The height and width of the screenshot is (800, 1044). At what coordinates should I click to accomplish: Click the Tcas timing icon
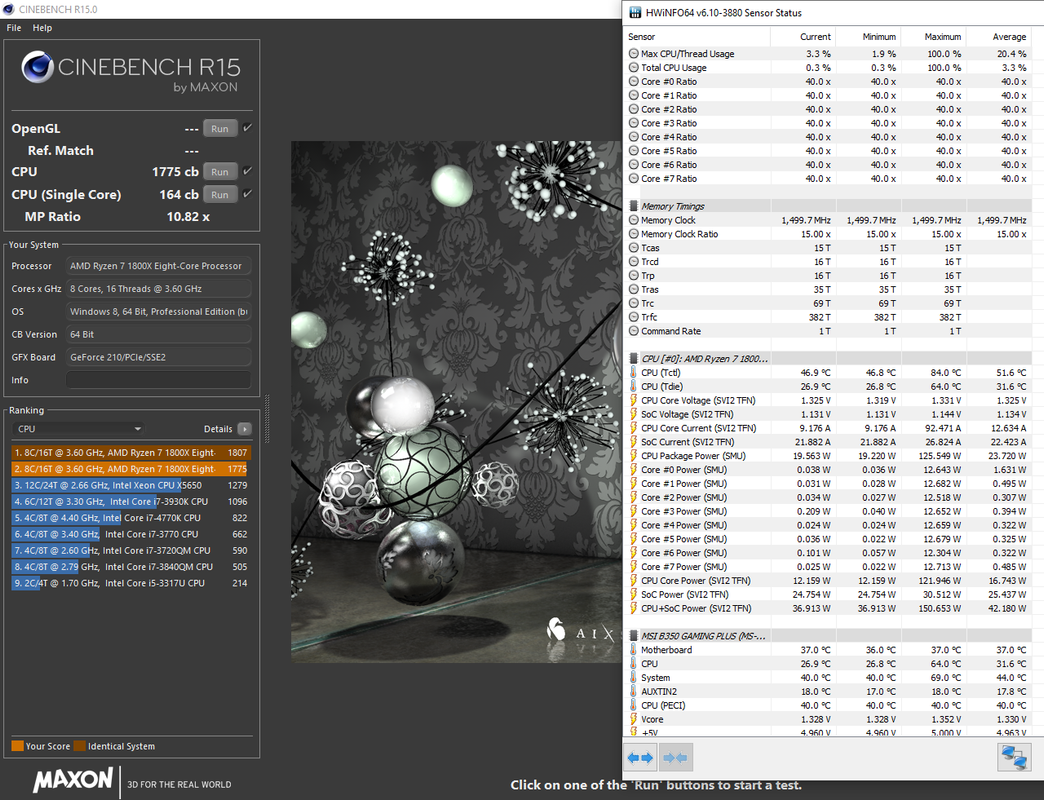(x=634, y=248)
